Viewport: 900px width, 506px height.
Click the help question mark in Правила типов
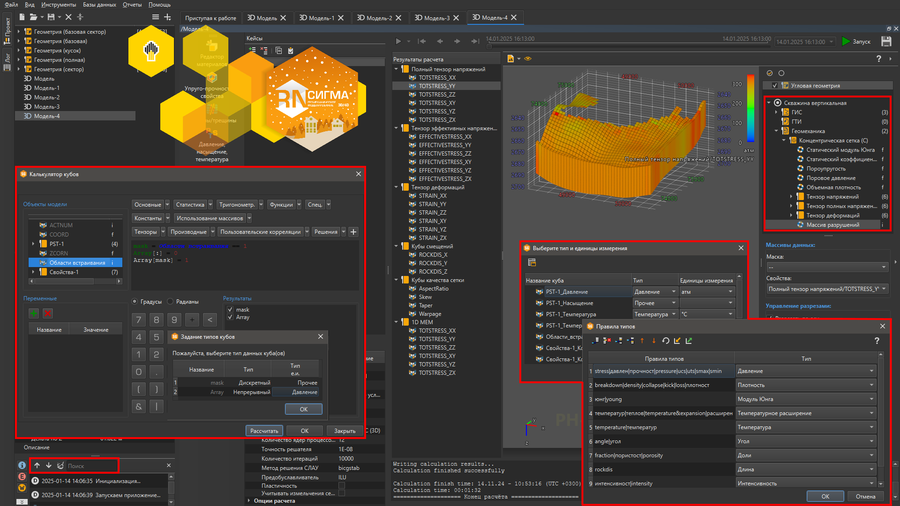[877, 341]
